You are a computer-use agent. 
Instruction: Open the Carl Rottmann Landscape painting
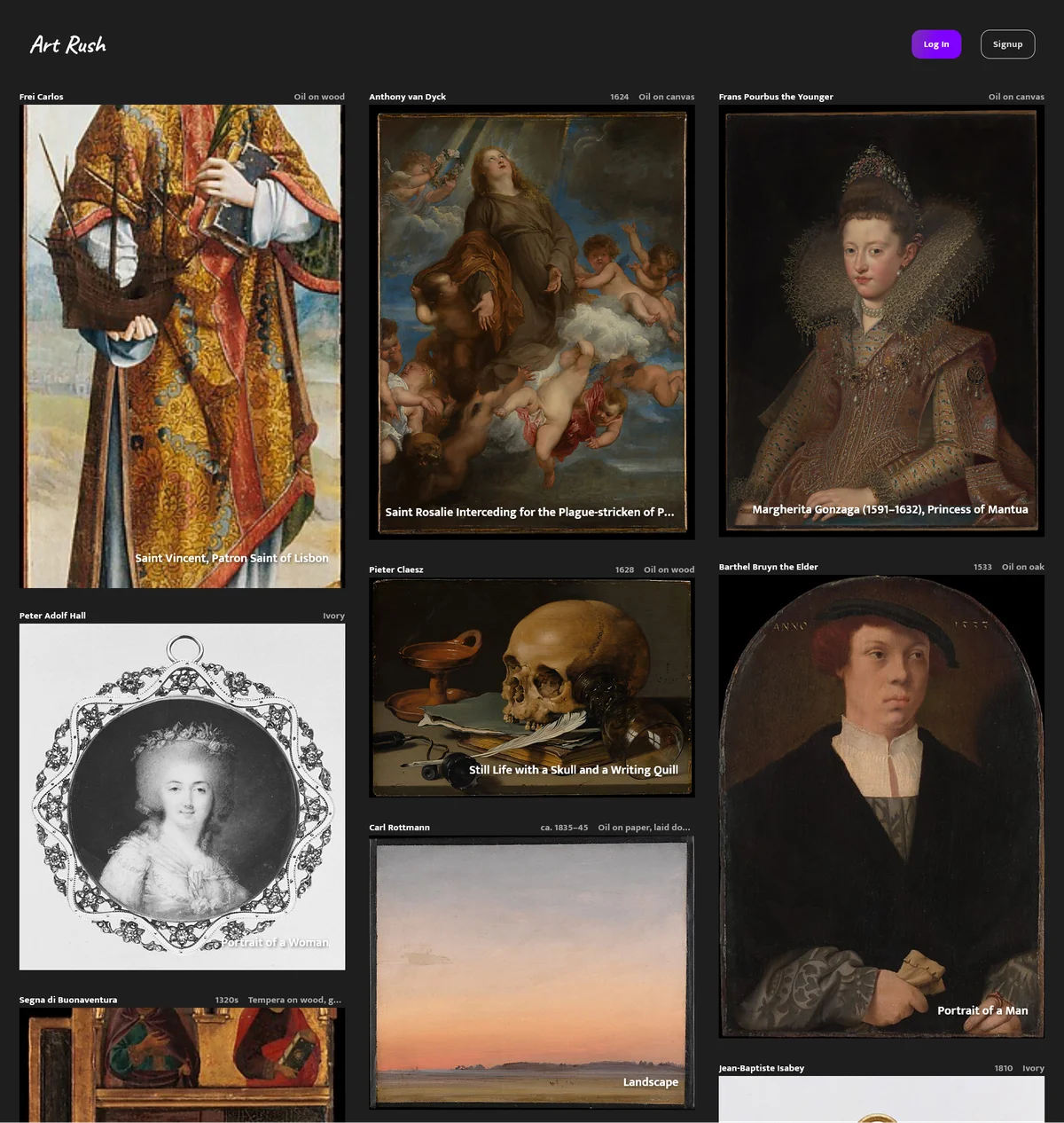pyautogui.click(x=532, y=972)
